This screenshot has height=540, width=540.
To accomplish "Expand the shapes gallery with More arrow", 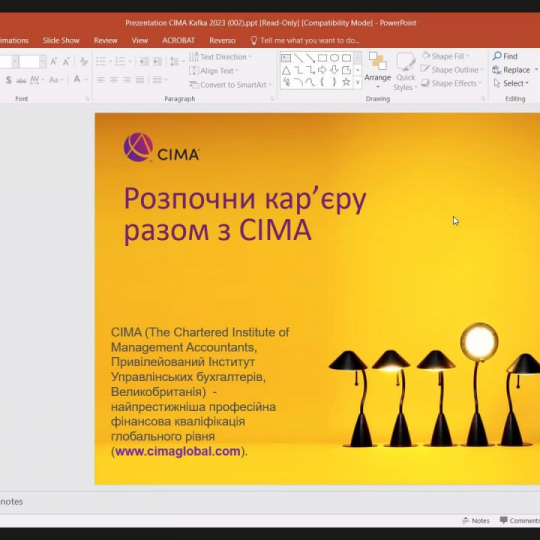I will [357, 83].
